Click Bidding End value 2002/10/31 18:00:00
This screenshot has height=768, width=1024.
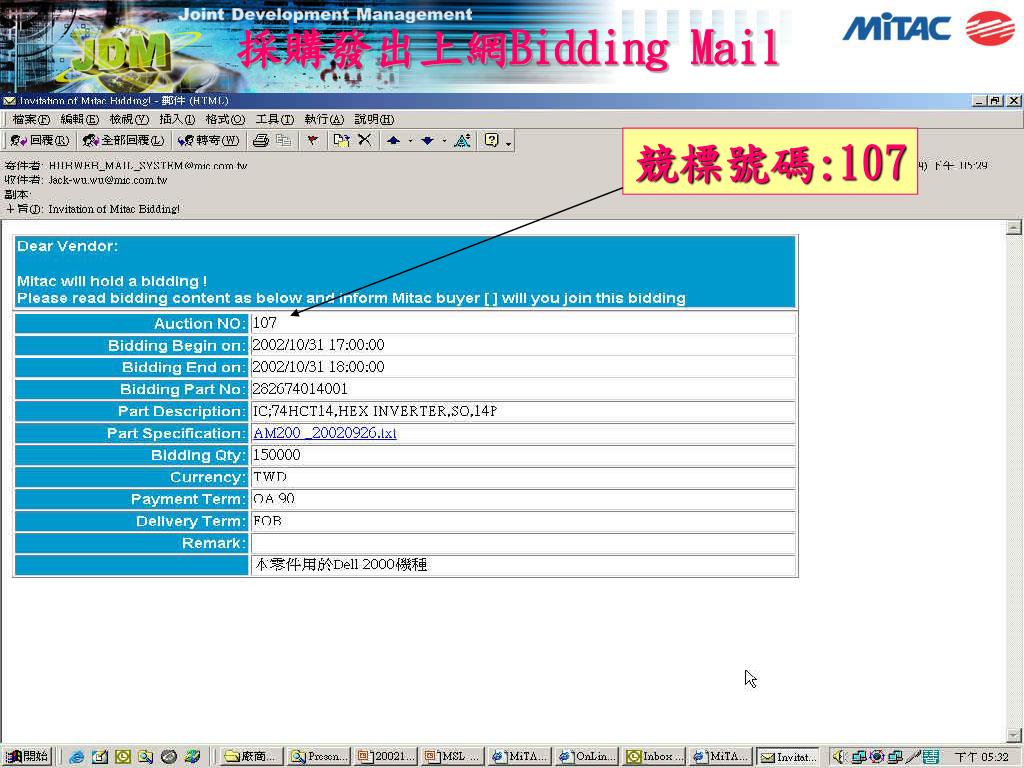[x=318, y=367]
